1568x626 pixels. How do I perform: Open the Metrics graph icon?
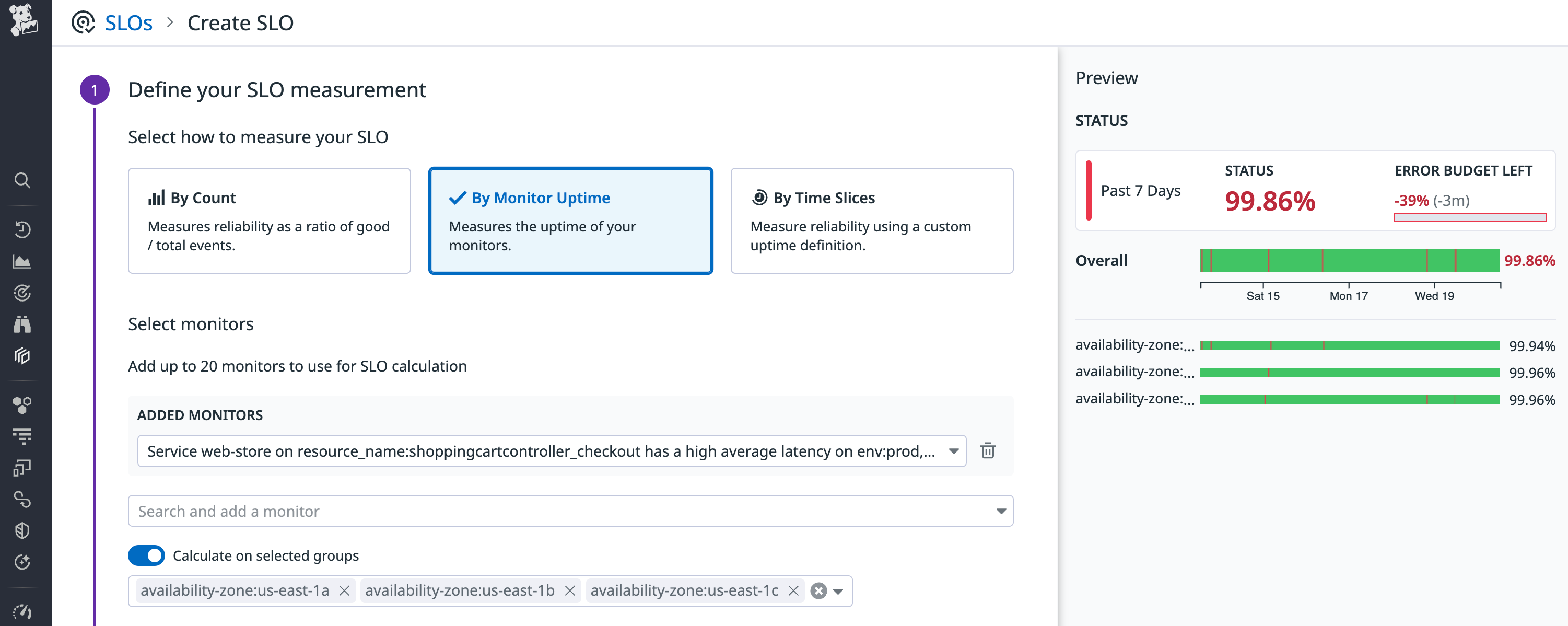[23, 261]
